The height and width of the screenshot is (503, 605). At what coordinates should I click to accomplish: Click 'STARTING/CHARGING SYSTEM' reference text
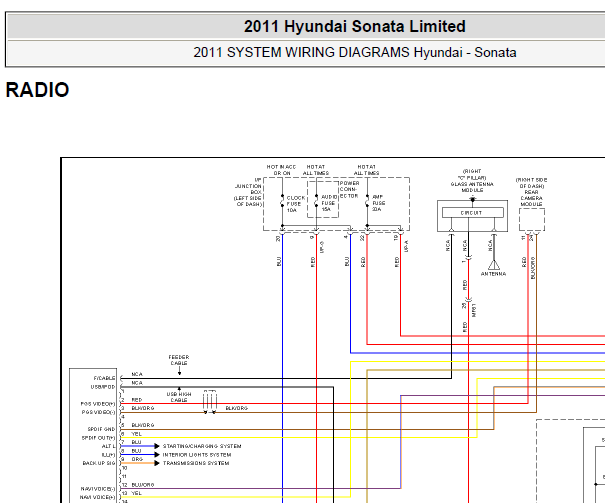[x=202, y=446]
